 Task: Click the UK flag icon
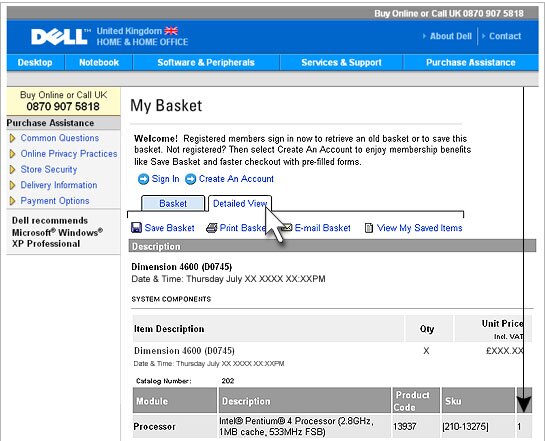[x=171, y=31]
